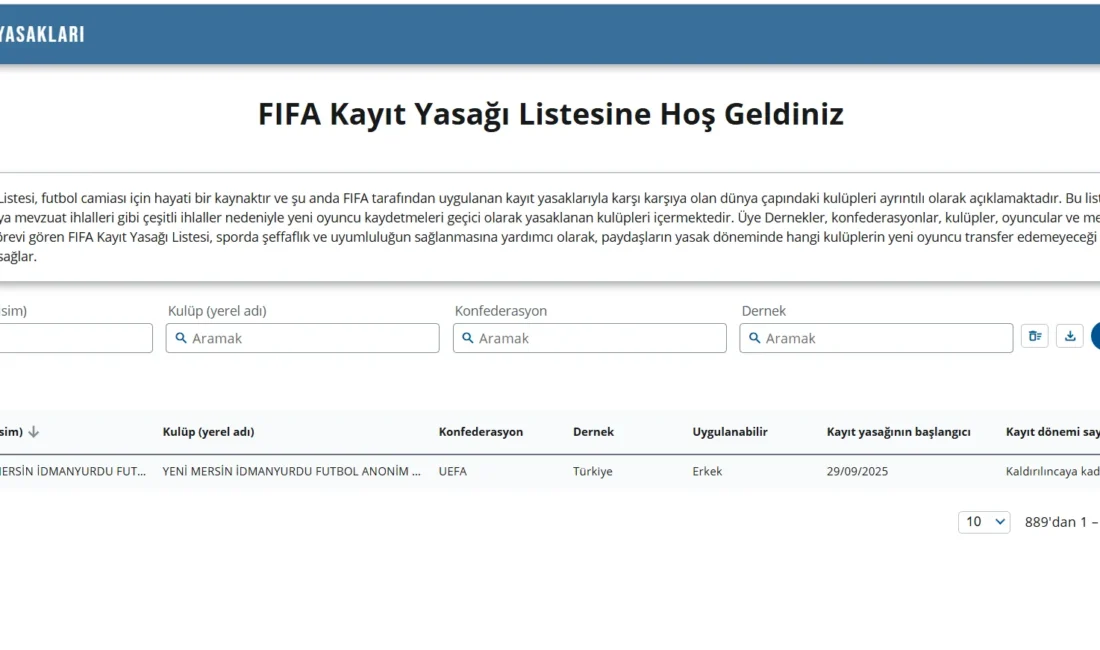The image size is (1100, 650).
Task: Click the Erkek cell in the table row
Action: pos(707,471)
